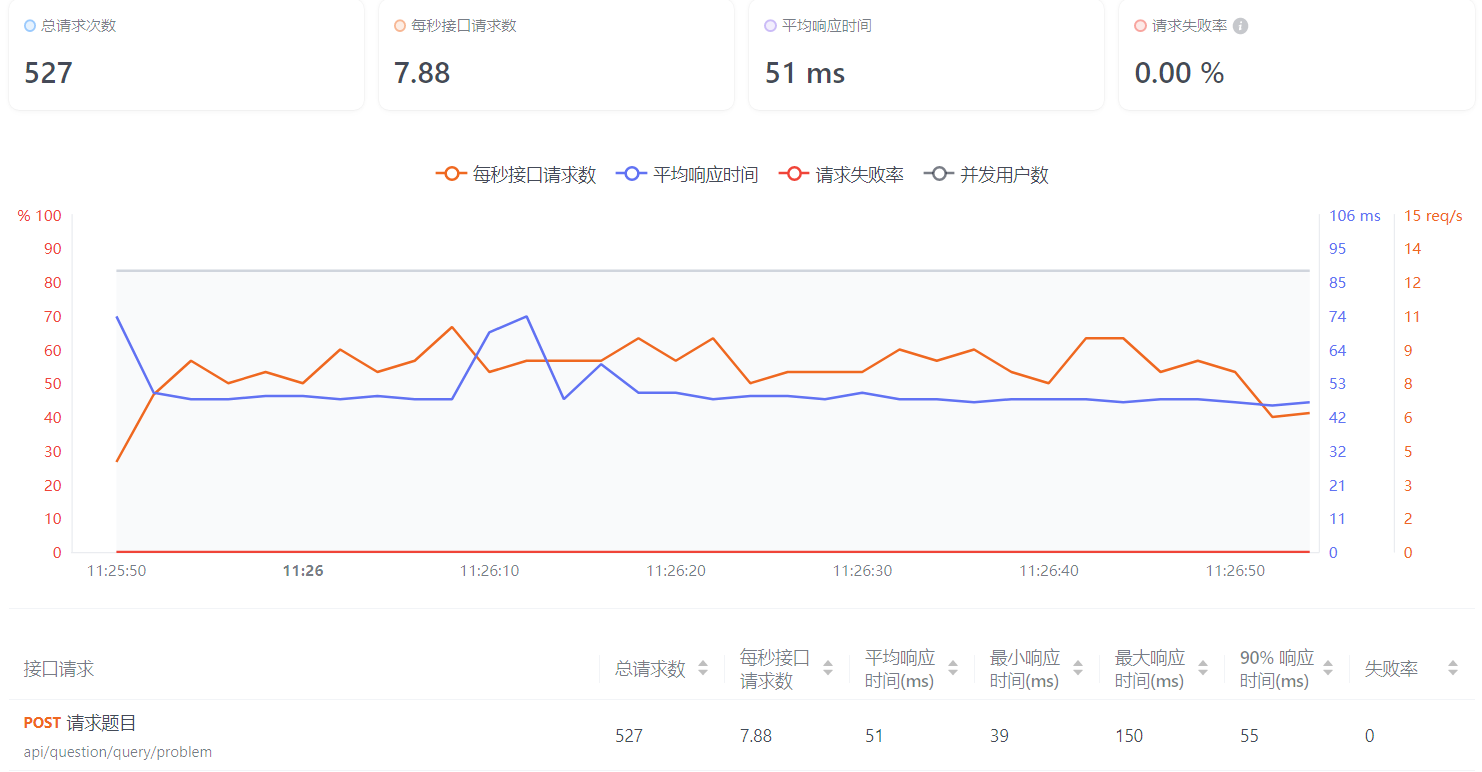Click the blue dot next to 总请求次数
The image size is (1482, 772).
pos(30,26)
